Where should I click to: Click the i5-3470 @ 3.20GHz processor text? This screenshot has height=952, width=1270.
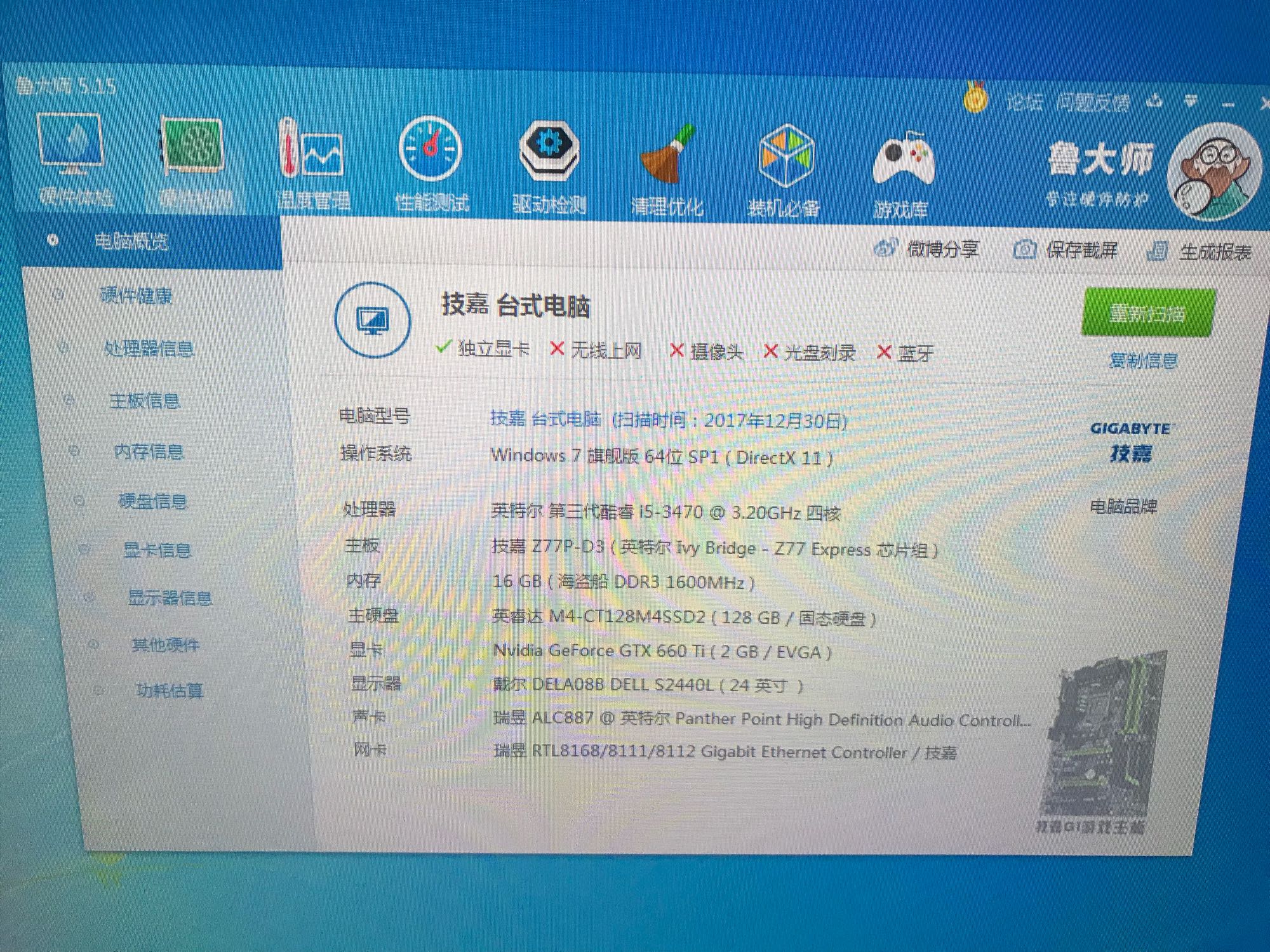pyautogui.click(x=665, y=512)
